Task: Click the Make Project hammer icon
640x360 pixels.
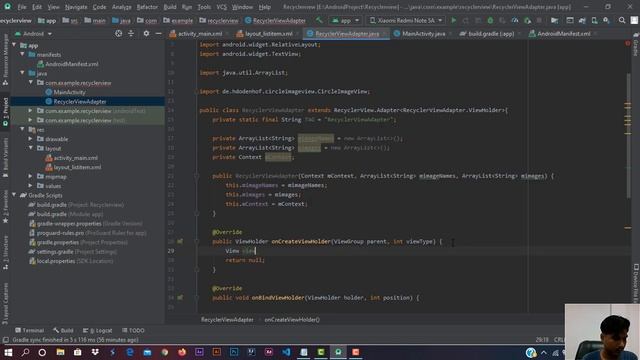Action: click(319, 20)
